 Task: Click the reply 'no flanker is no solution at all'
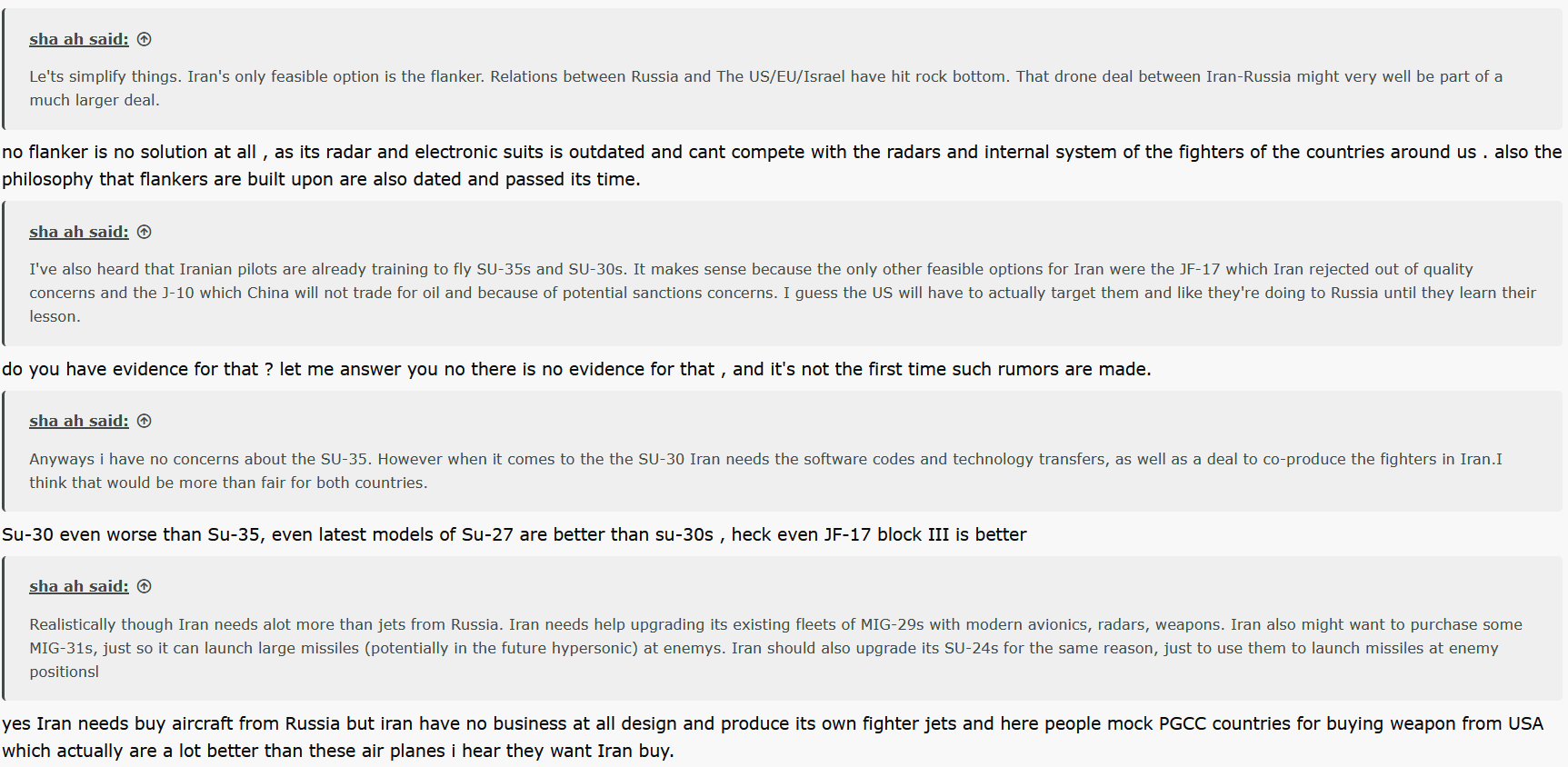click(782, 165)
